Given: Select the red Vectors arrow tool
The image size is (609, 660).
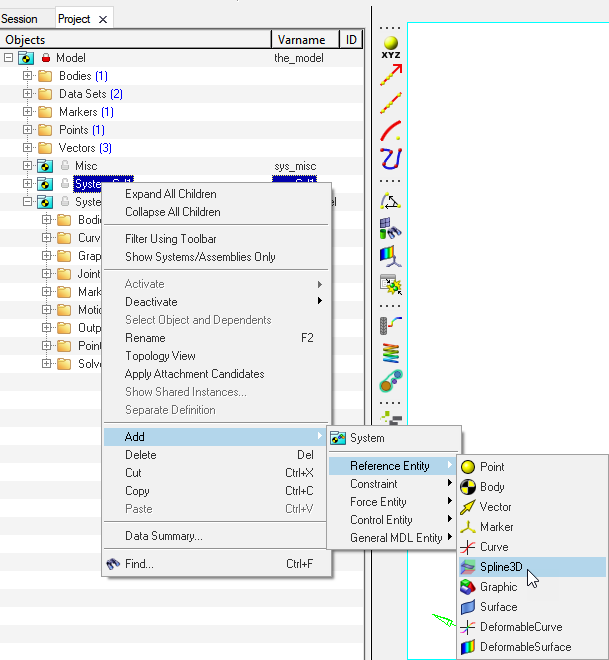Looking at the screenshot, I should click(x=390, y=71).
